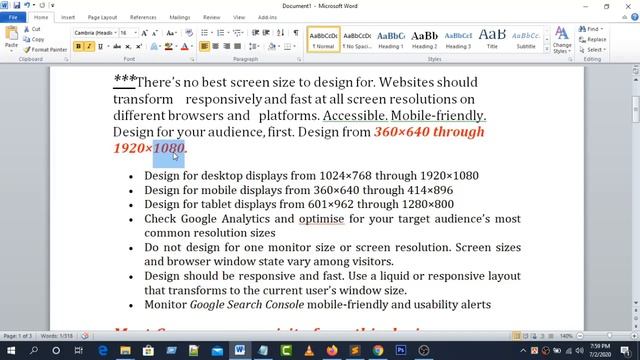Toggle superscript formatting
This screenshot has width=640, height=360.
coord(139,47)
